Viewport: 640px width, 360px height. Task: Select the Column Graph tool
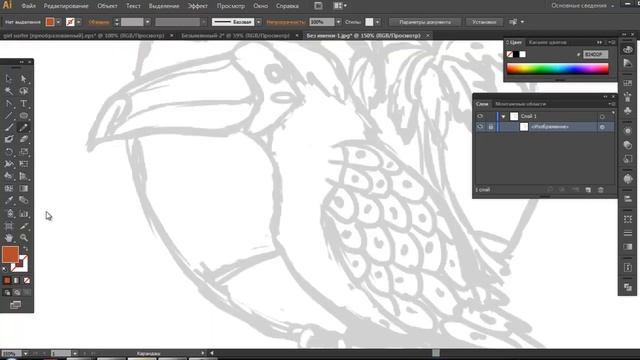point(24,213)
